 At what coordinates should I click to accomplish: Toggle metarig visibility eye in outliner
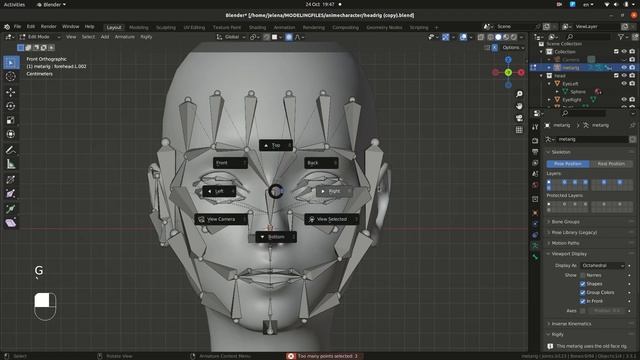click(624, 67)
